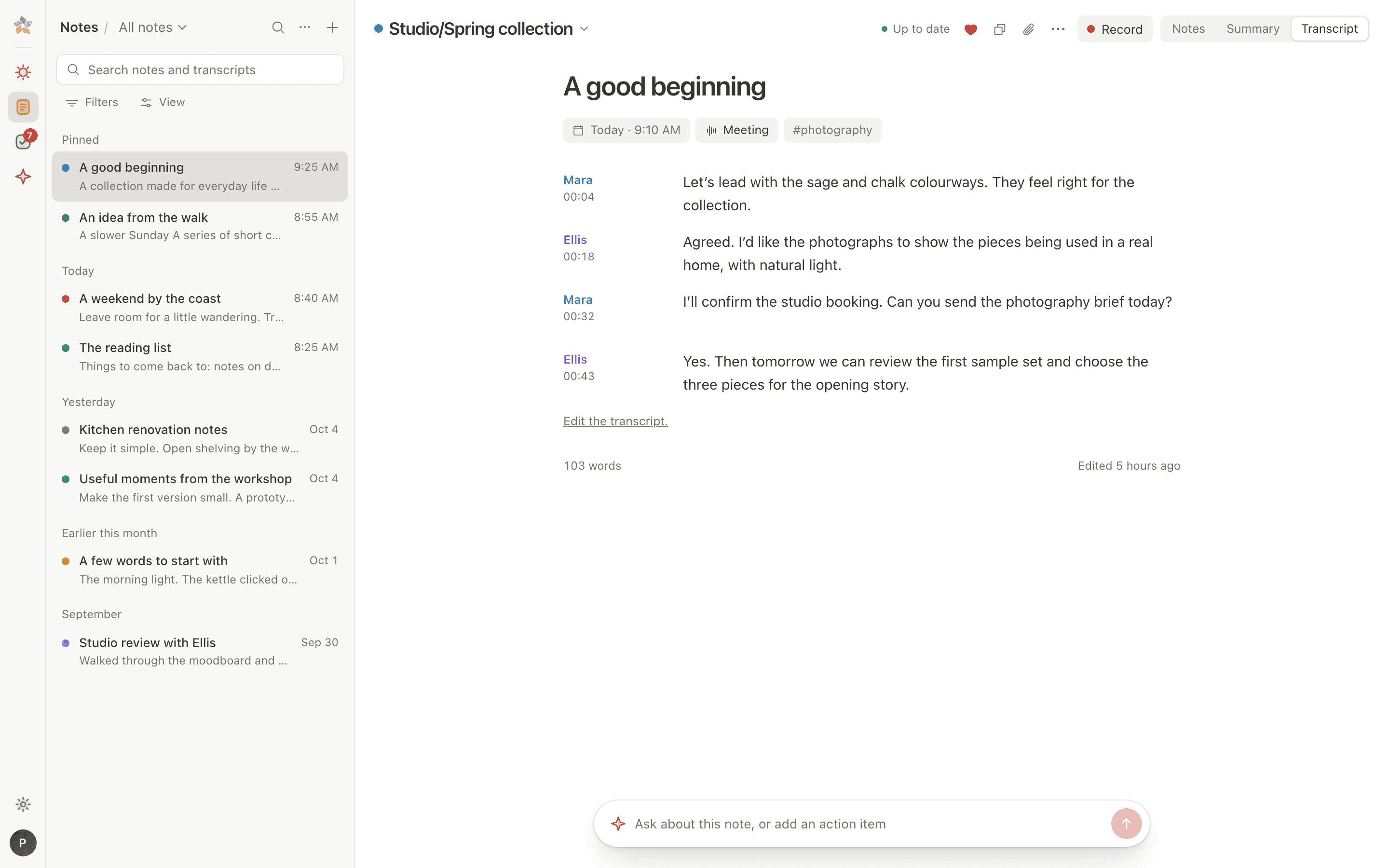Viewport: 1389px width, 868px height.
Task: Click the #photography tag
Action: 832,130
